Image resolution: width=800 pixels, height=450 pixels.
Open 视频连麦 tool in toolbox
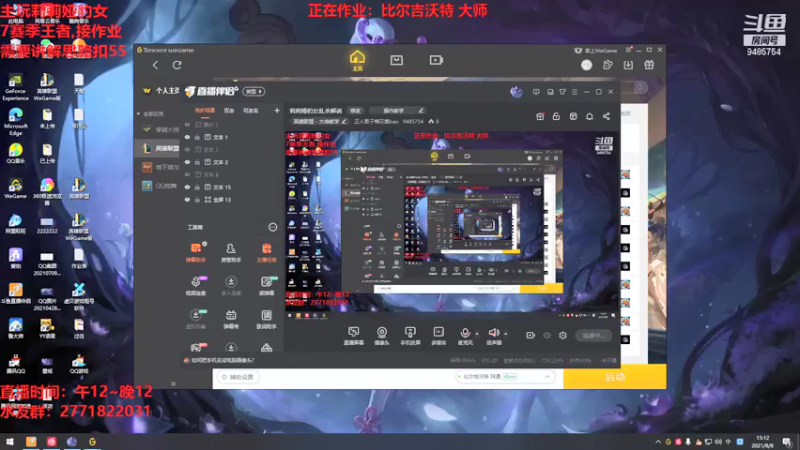coord(196,286)
